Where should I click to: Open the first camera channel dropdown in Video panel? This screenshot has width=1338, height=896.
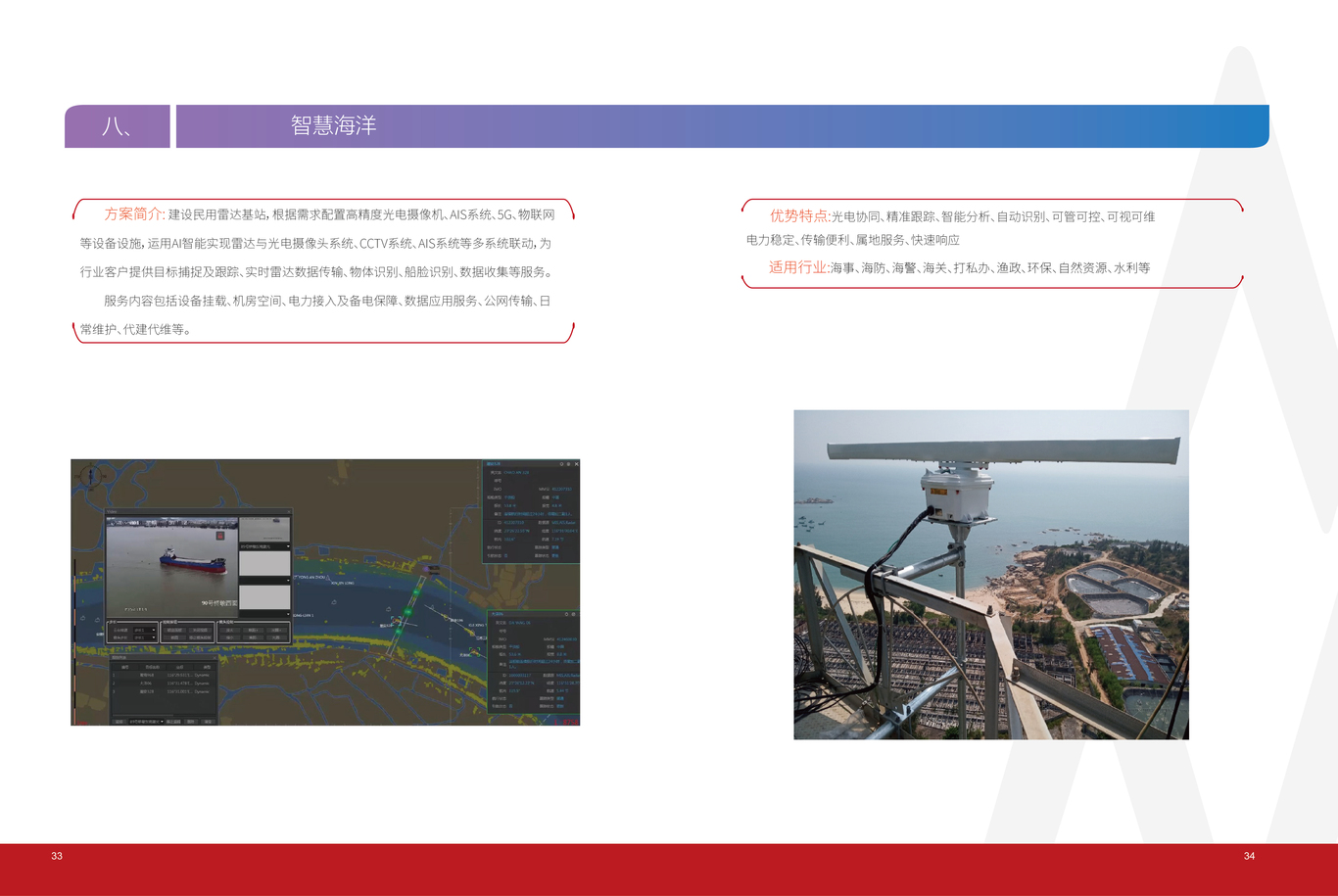[264, 546]
